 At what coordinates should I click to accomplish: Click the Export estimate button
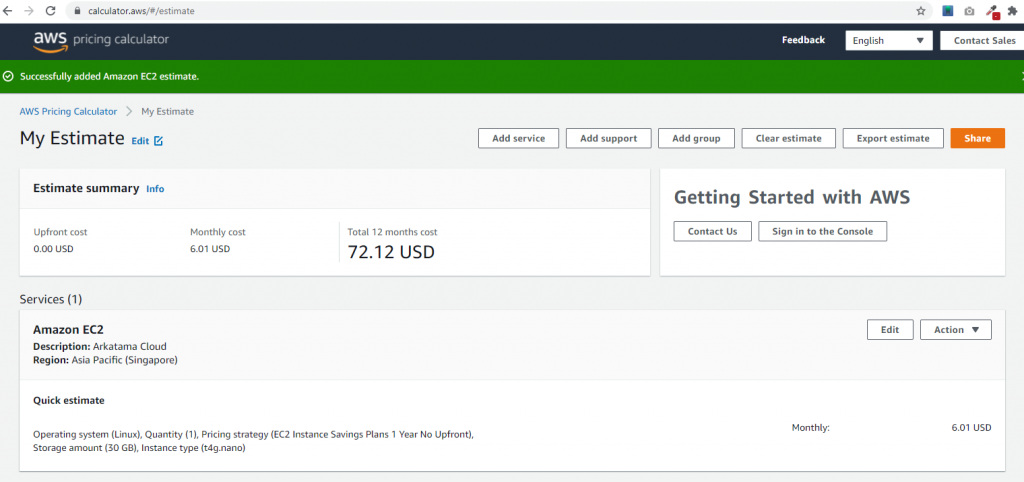click(x=893, y=138)
